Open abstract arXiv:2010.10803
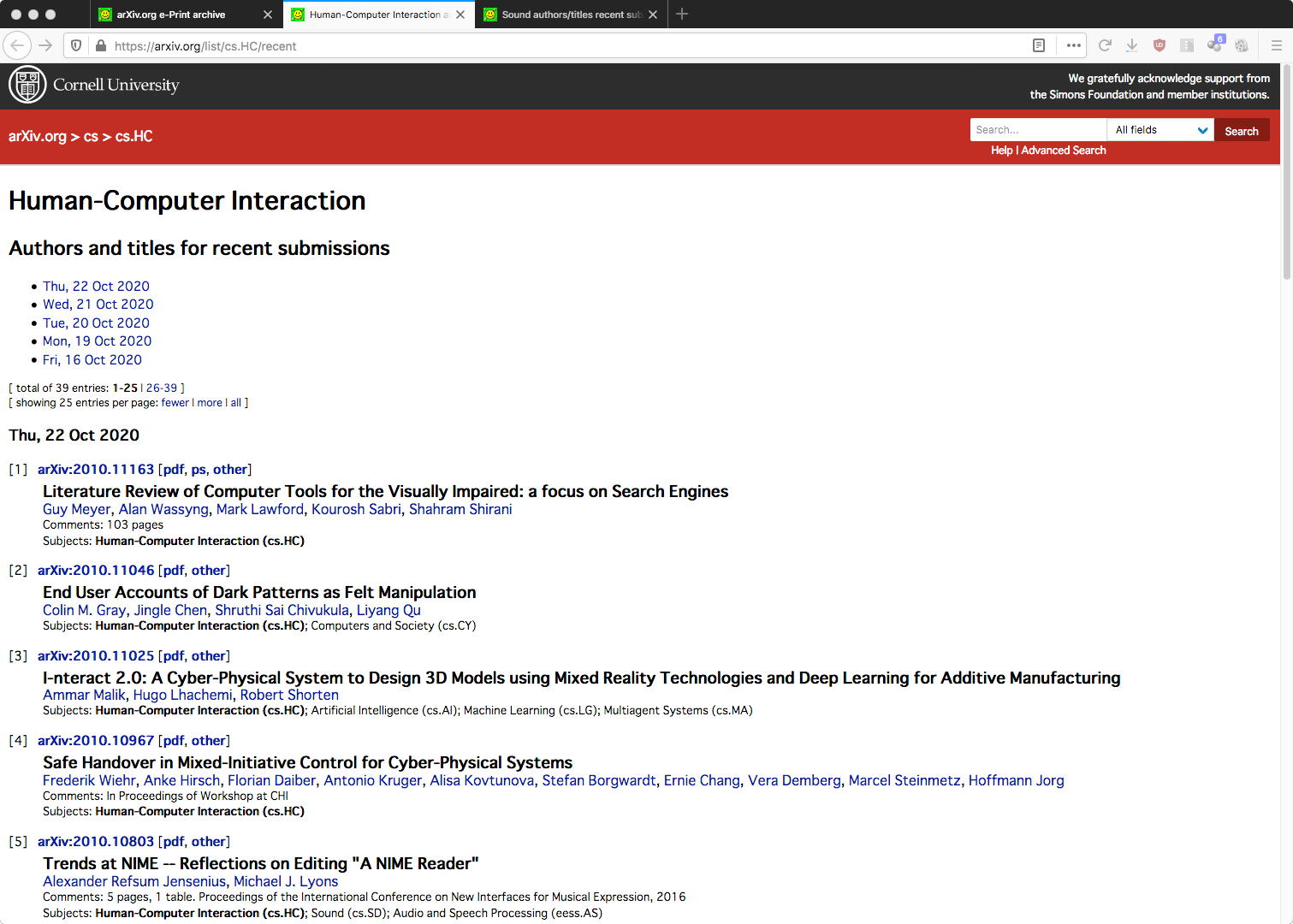The image size is (1293, 924). coord(96,841)
